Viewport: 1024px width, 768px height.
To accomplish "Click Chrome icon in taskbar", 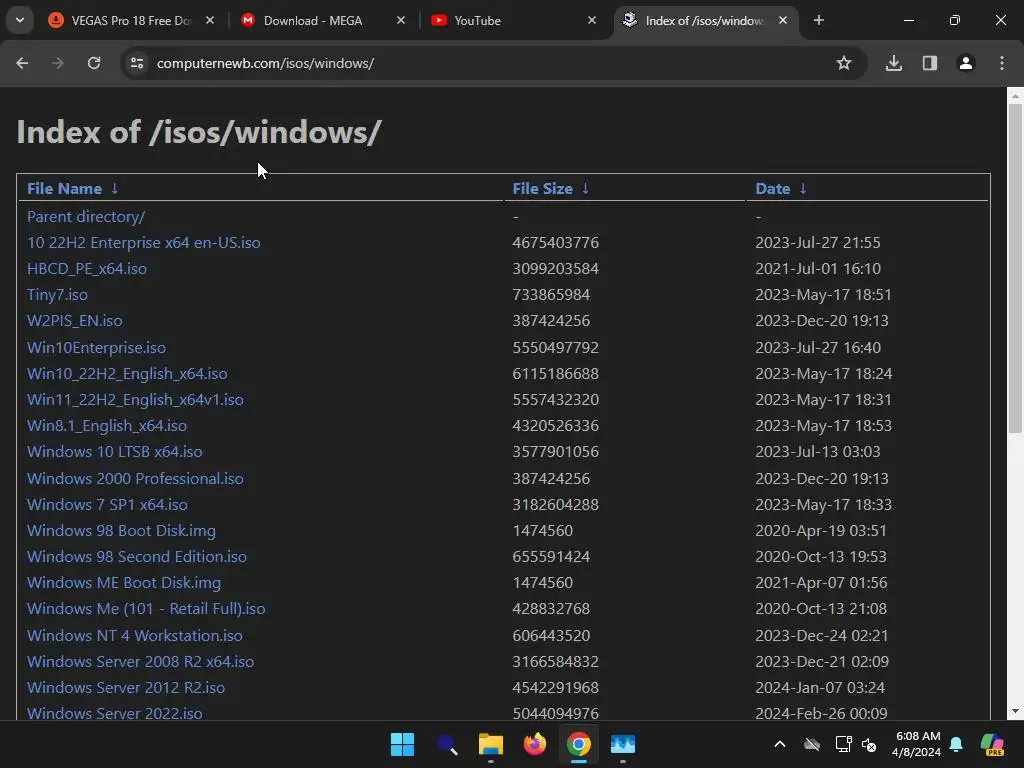I will [579, 744].
